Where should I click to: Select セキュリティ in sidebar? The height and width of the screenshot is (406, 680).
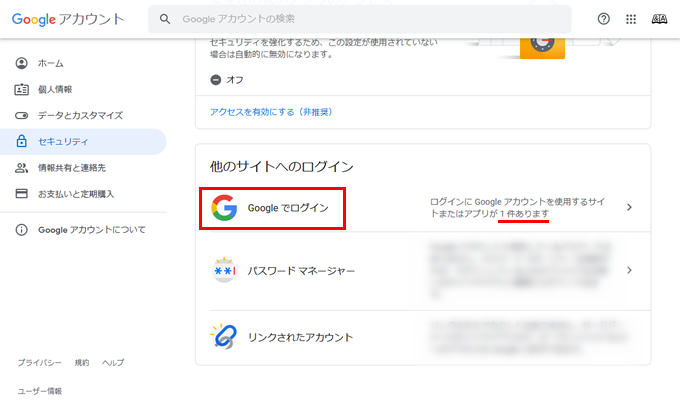click(83, 141)
